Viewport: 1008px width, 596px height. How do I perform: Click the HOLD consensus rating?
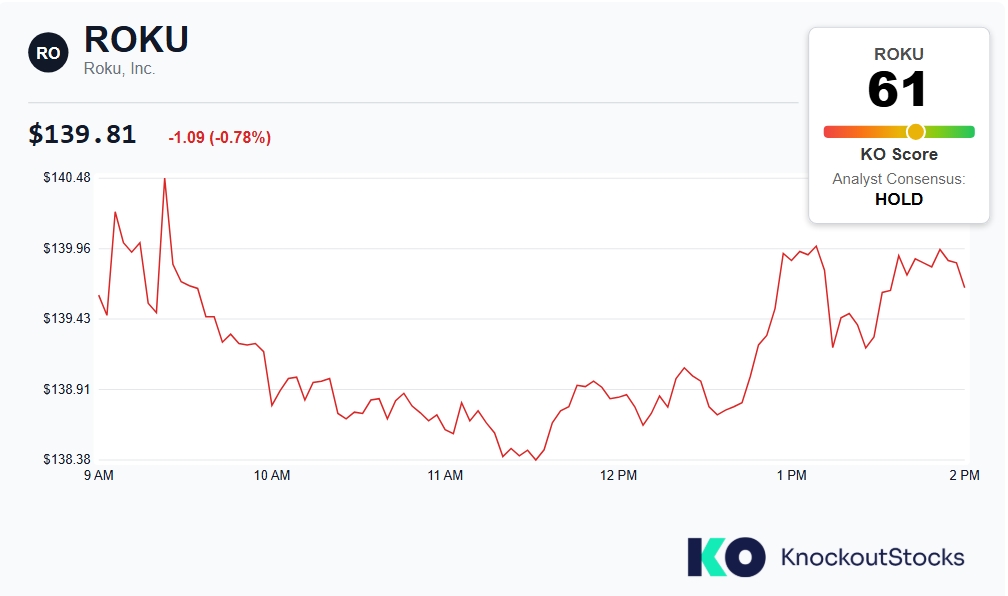tap(899, 199)
